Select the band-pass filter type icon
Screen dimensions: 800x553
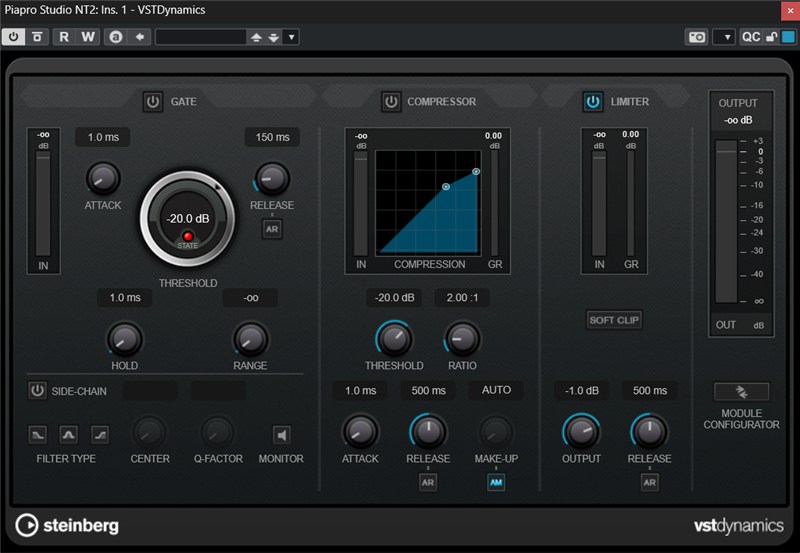coord(68,435)
